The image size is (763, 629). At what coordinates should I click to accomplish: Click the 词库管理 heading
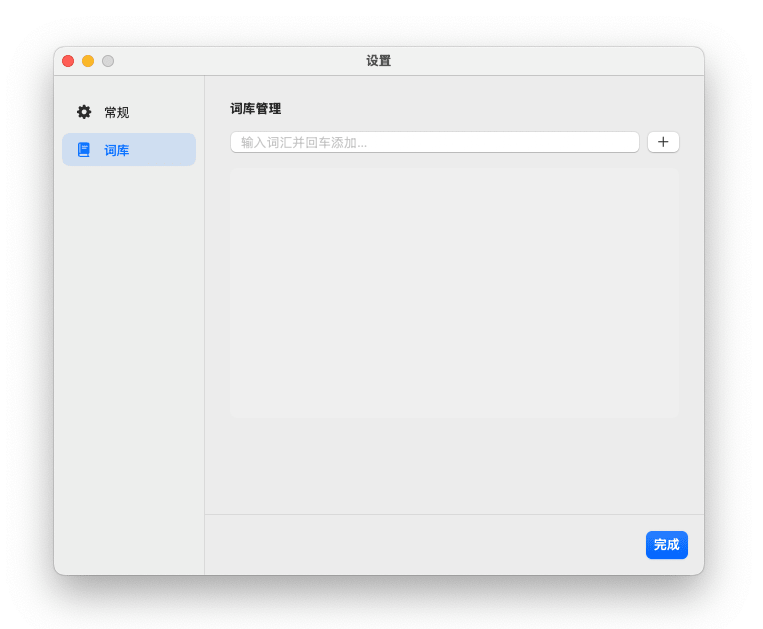tap(255, 109)
